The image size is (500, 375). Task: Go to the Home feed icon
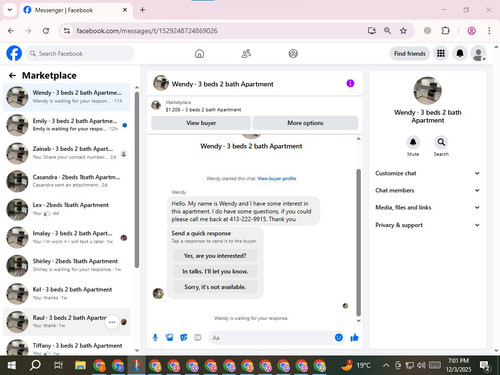pos(199,53)
